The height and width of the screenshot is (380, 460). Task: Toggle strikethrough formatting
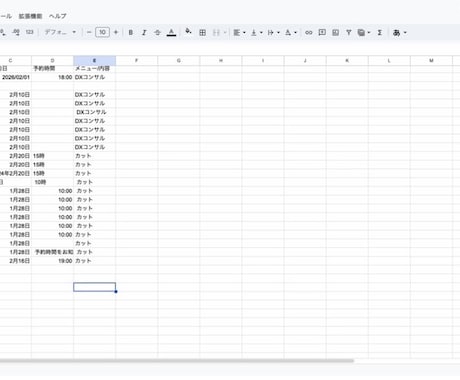coord(157,32)
